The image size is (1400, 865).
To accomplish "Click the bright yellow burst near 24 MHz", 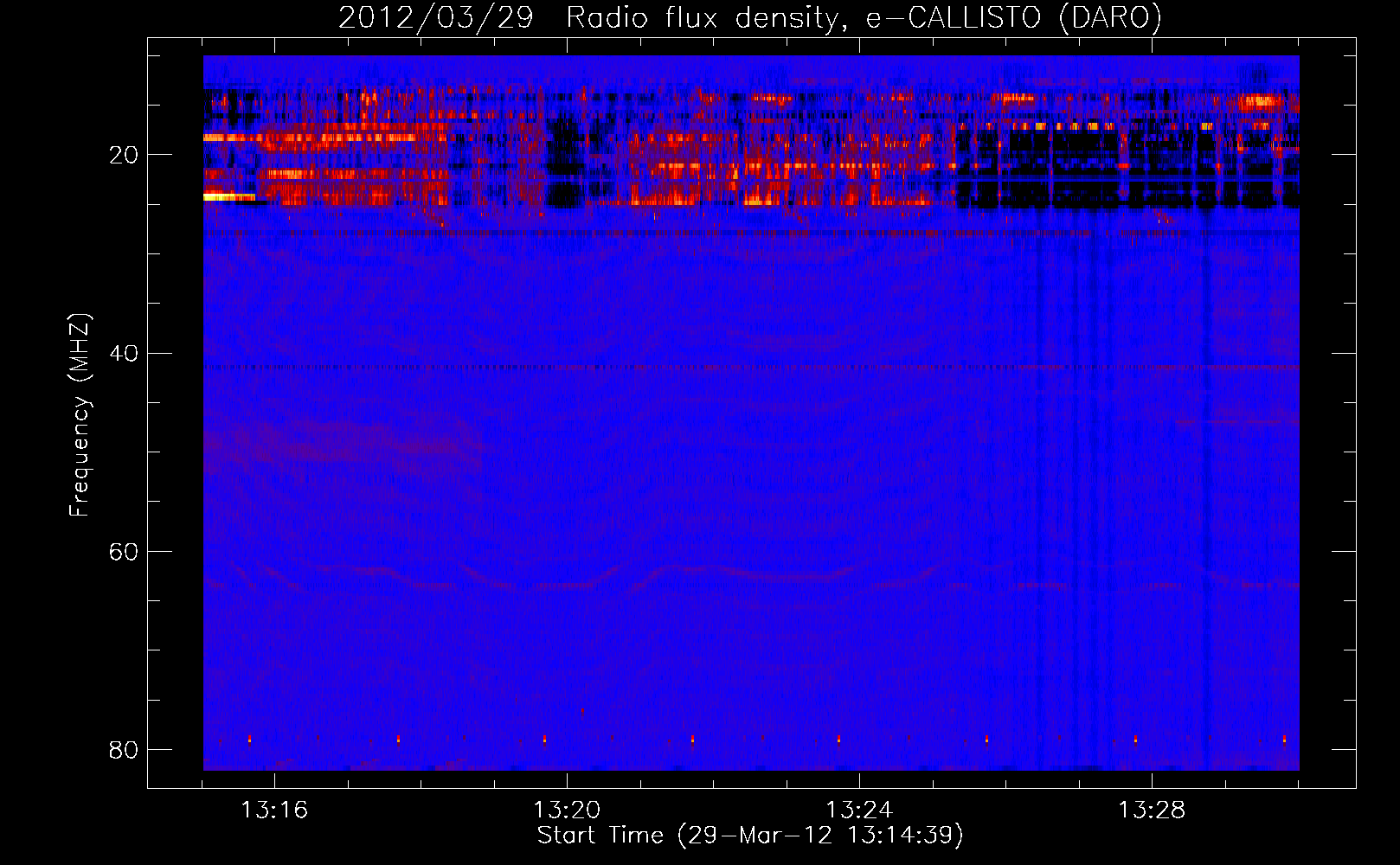I will [x=229, y=197].
